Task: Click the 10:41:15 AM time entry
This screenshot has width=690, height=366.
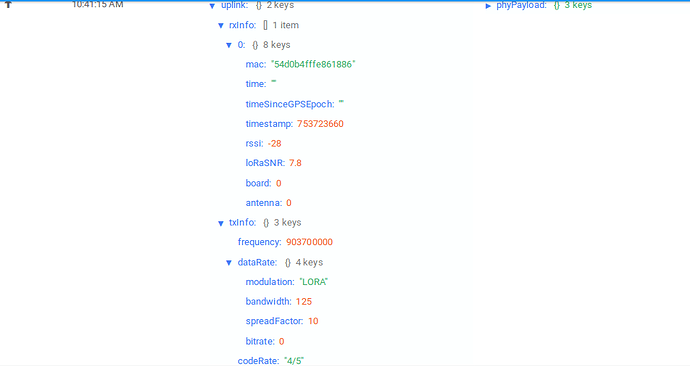Action: pos(98,4)
